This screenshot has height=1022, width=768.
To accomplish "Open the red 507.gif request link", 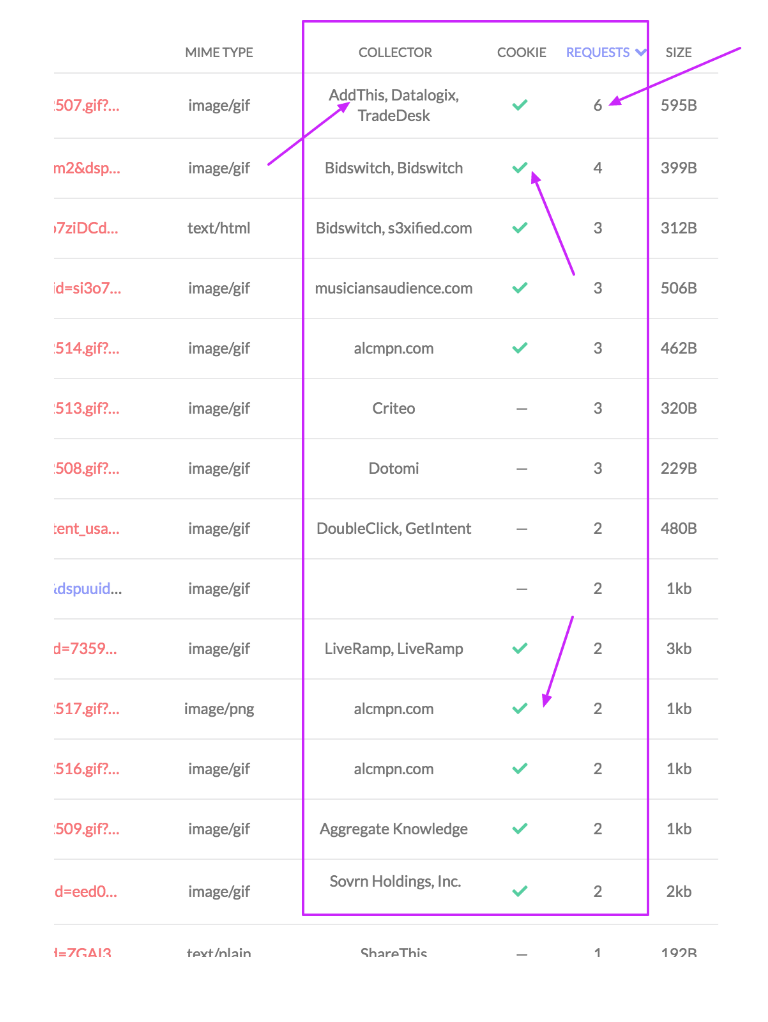I will (87, 104).
